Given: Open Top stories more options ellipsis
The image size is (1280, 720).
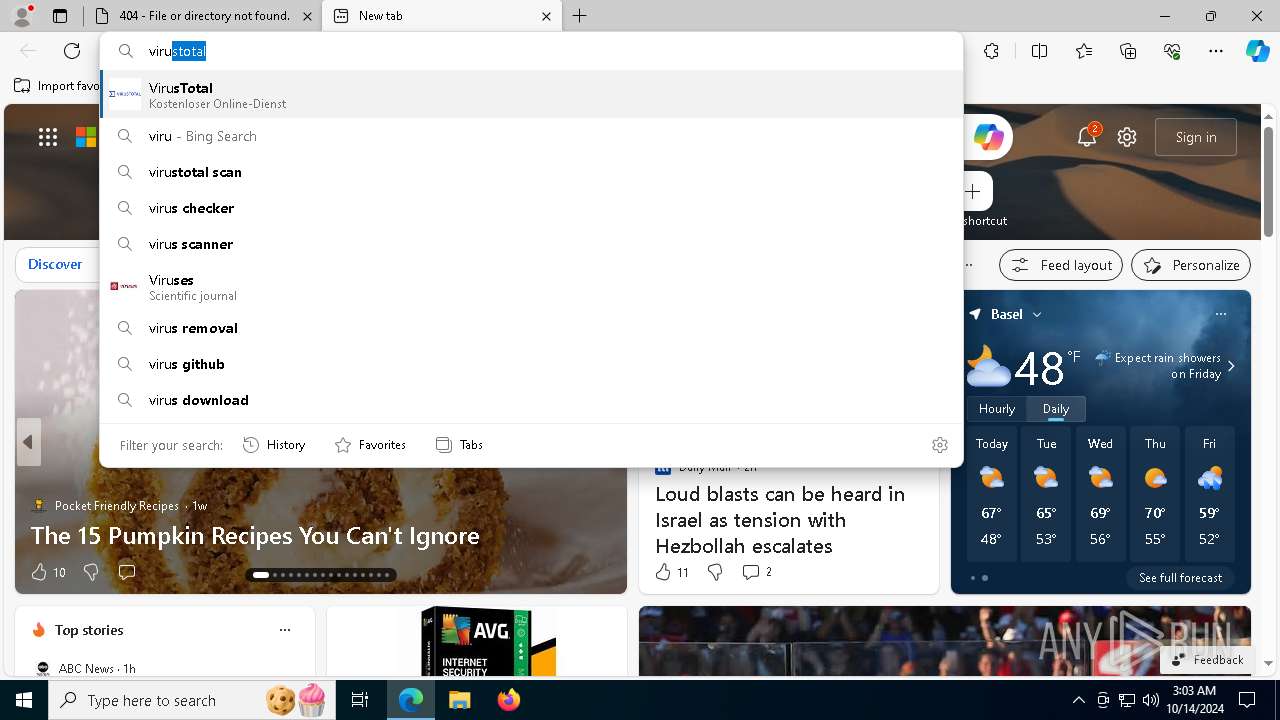Looking at the screenshot, I should pyautogui.click(x=285, y=630).
